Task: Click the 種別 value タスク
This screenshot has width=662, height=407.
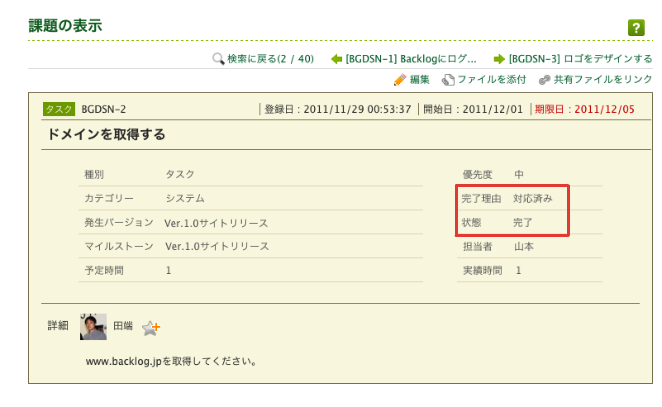Action: 180,174
